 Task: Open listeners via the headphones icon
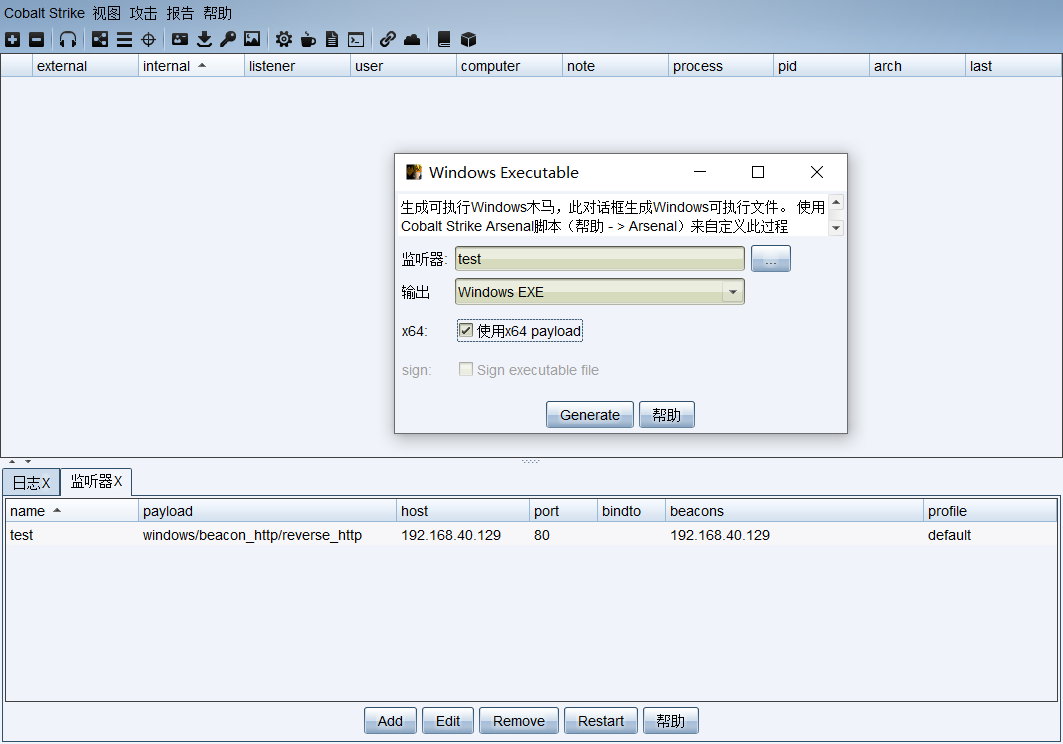click(68, 39)
